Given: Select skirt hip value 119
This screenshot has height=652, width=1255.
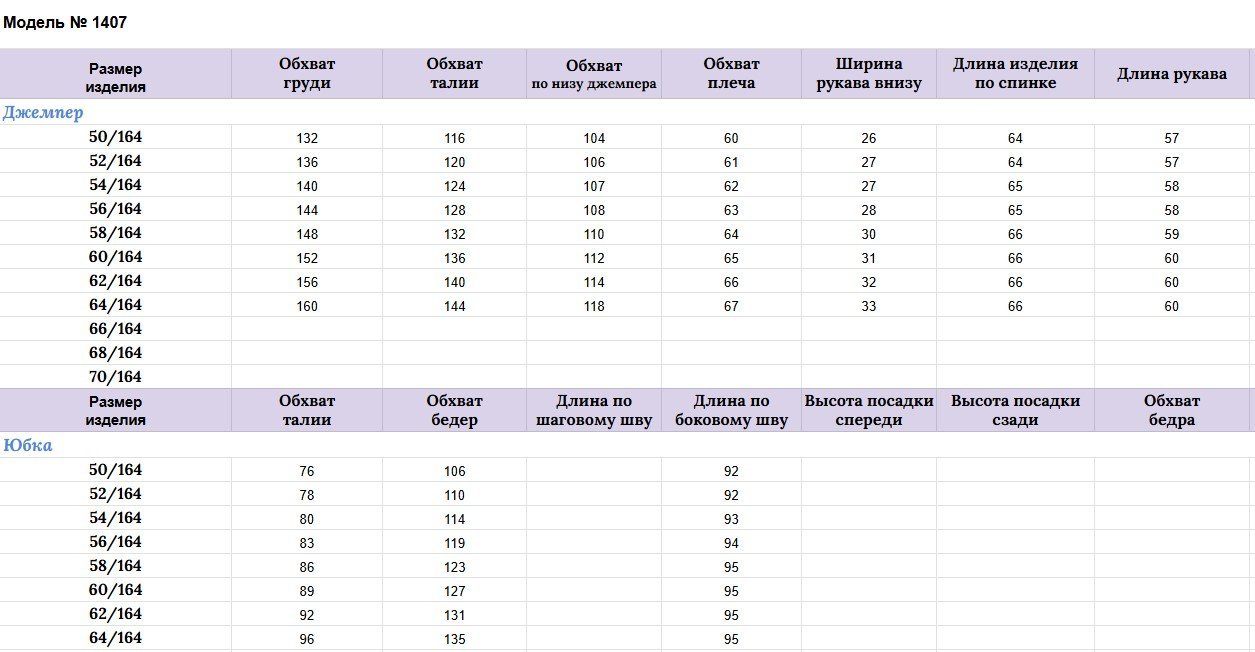Looking at the screenshot, I should pyautogui.click(x=455, y=543).
